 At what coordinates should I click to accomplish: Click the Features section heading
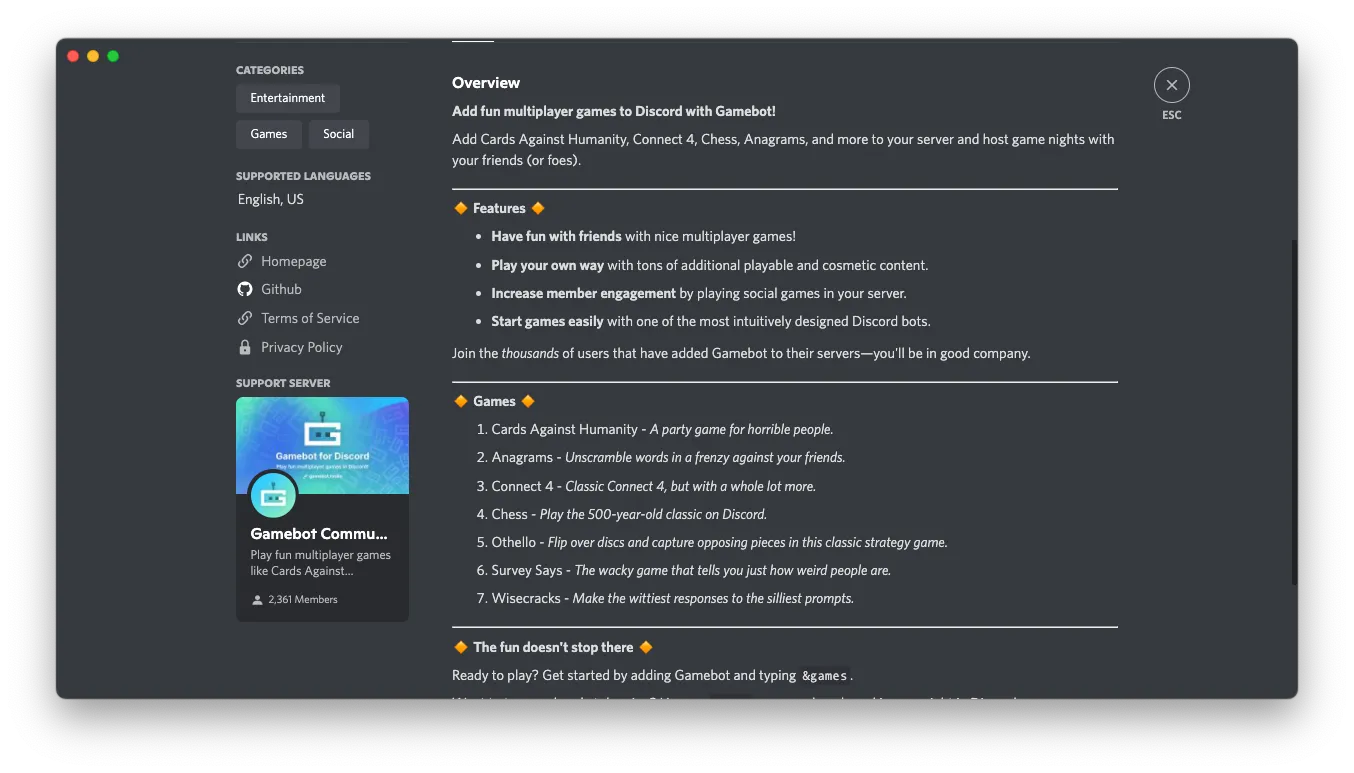(499, 208)
